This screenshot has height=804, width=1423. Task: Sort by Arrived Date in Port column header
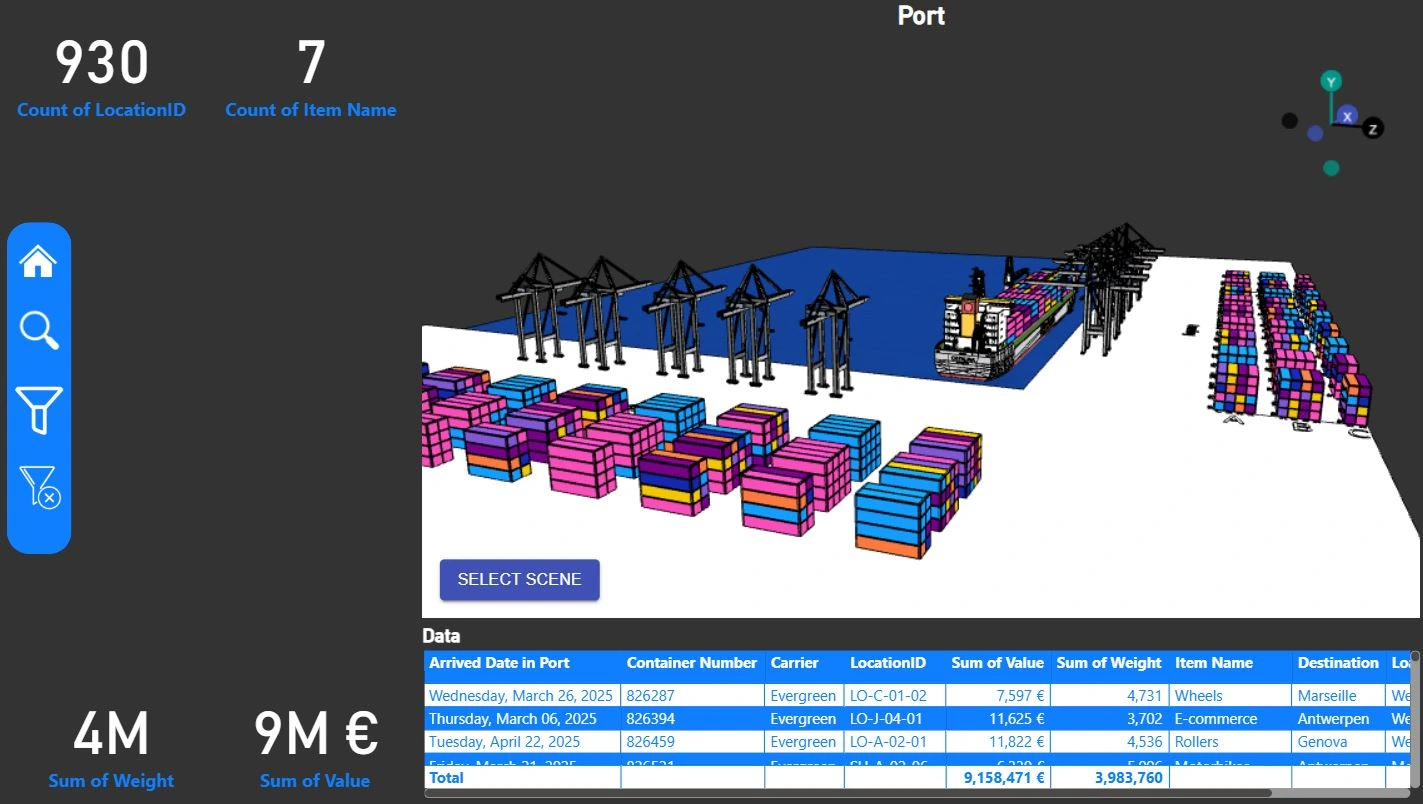coord(499,663)
